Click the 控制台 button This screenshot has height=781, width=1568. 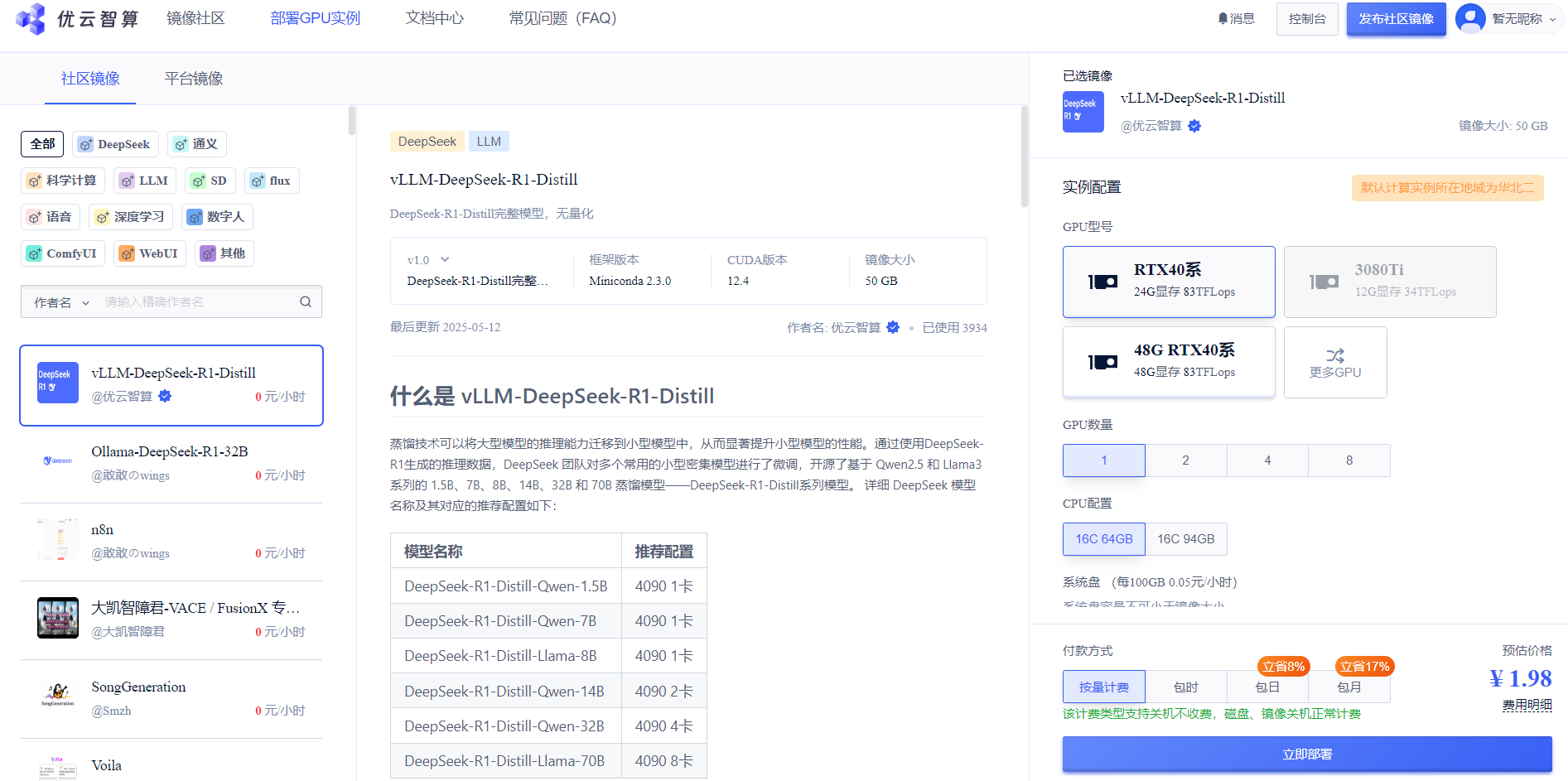(1307, 18)
